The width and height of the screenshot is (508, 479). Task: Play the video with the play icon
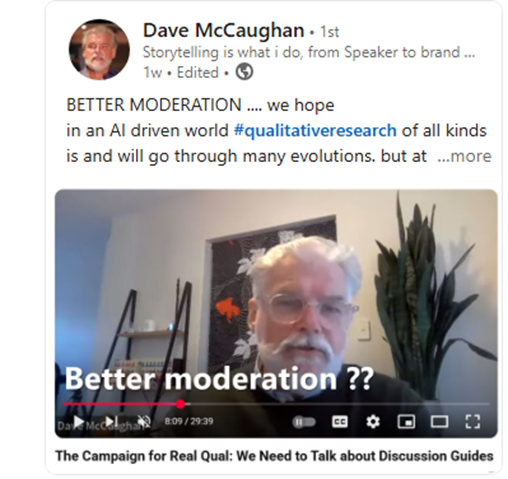[79, 422]
